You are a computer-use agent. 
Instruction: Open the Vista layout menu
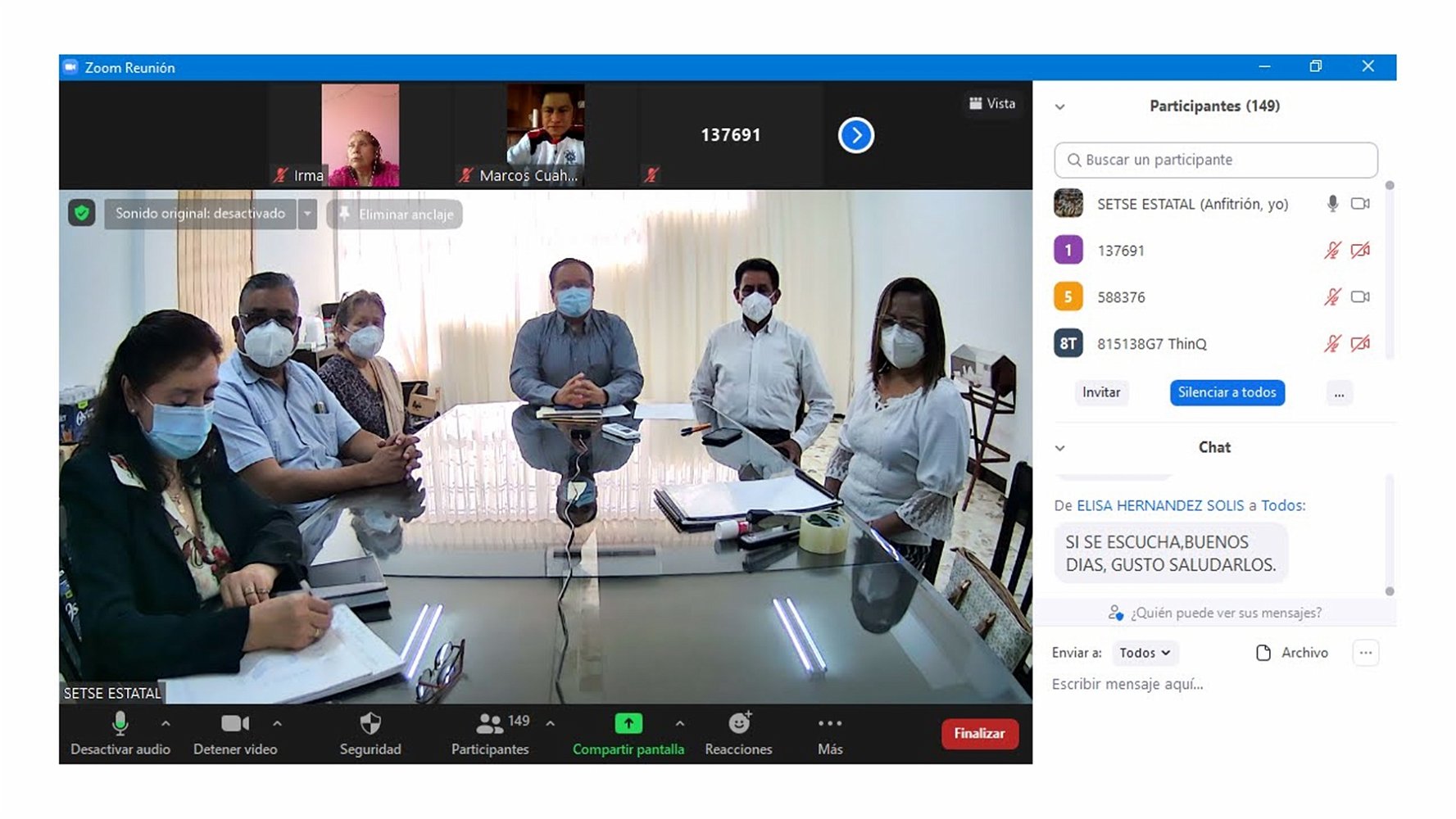tap(992, 103)
